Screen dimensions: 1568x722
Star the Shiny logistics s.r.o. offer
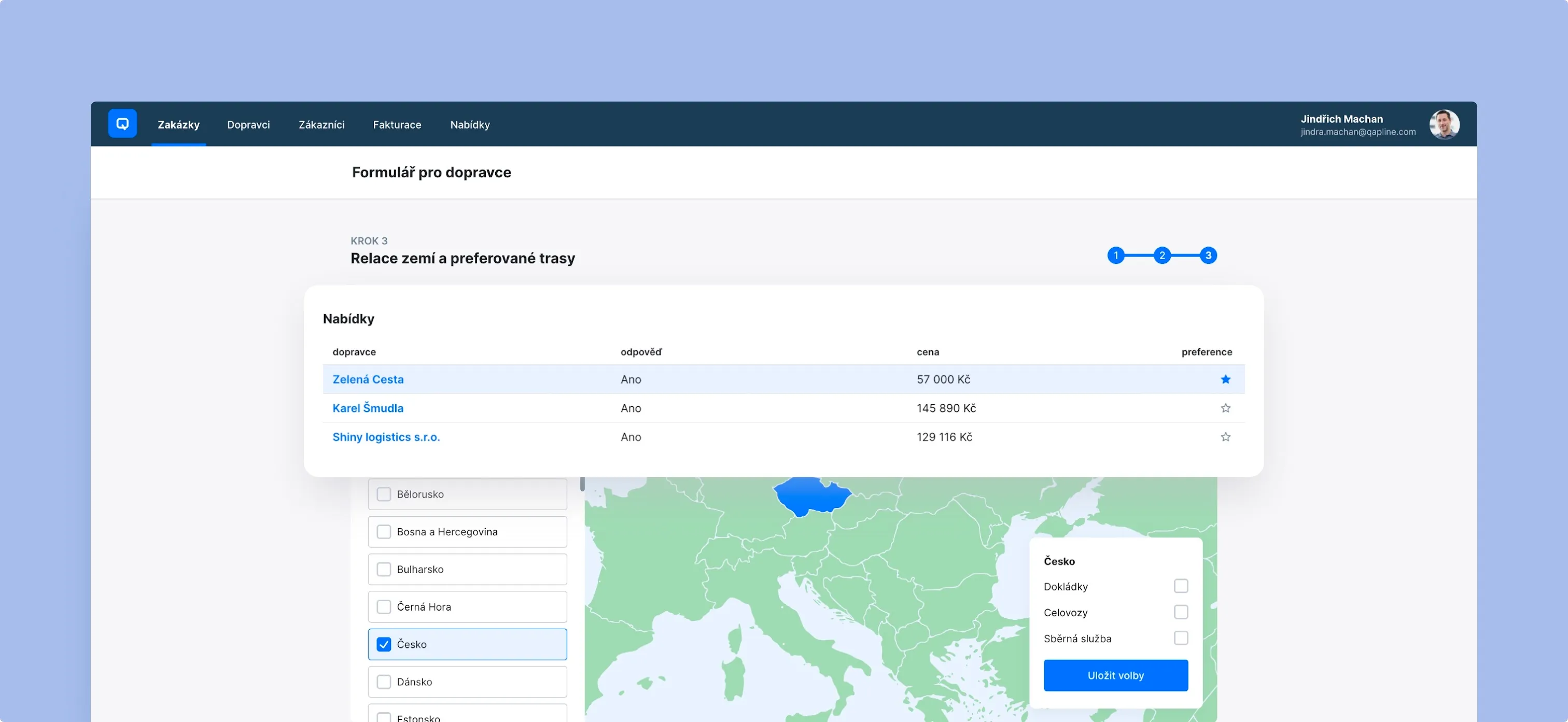click(x=1225, y=437)
